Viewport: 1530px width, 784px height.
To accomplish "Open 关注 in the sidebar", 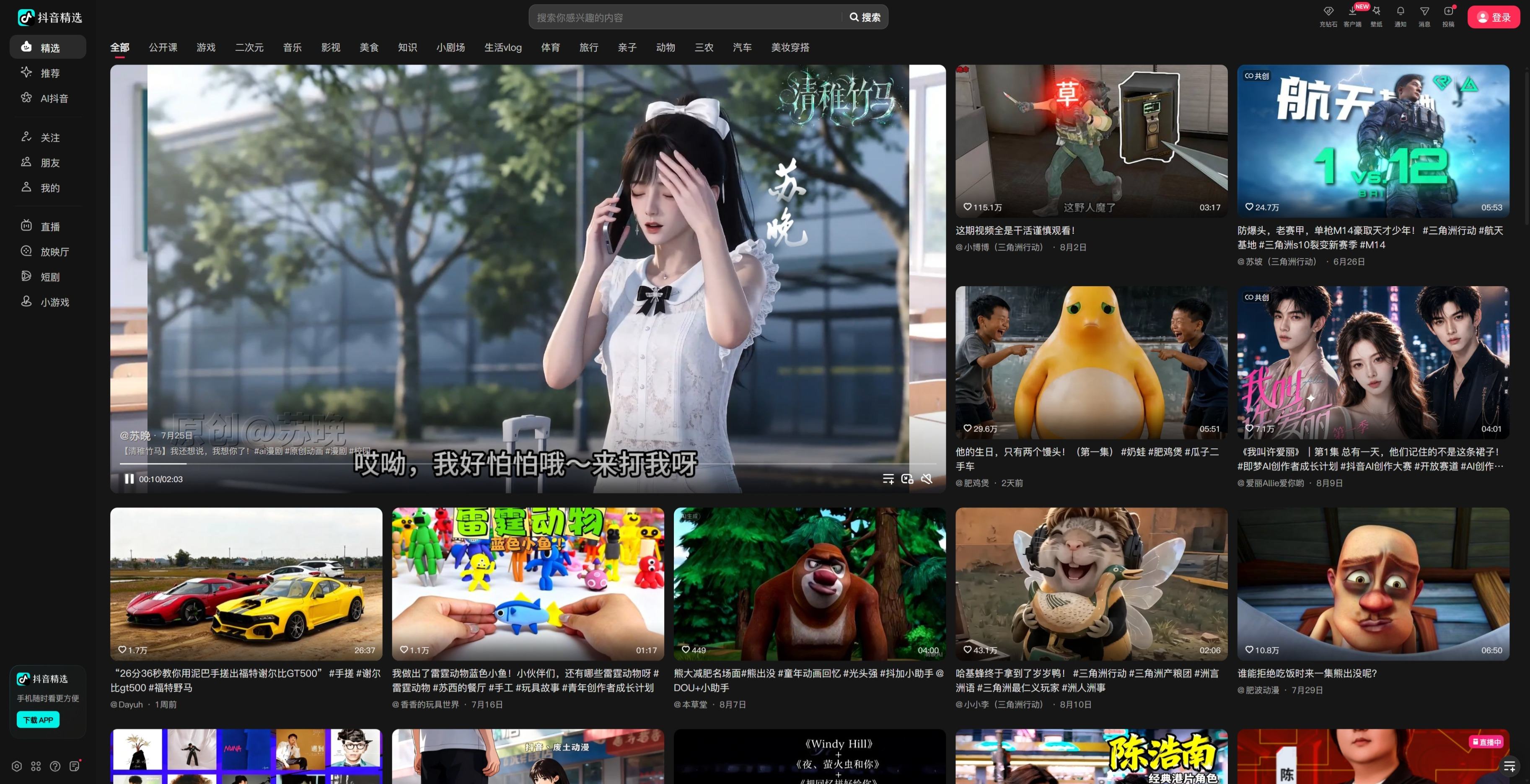I will click(x=47, y=137).
